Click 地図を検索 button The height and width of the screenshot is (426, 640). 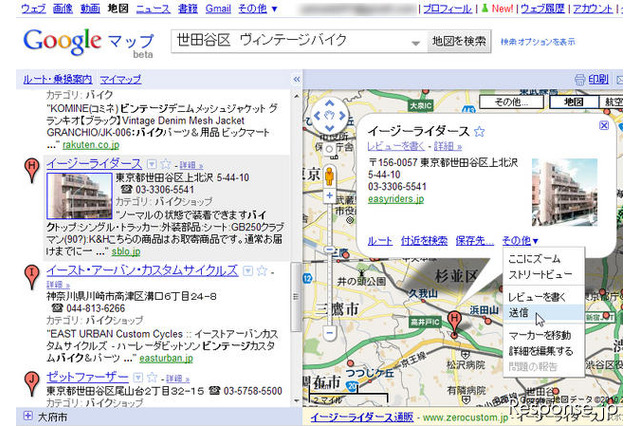click(459, 41)
